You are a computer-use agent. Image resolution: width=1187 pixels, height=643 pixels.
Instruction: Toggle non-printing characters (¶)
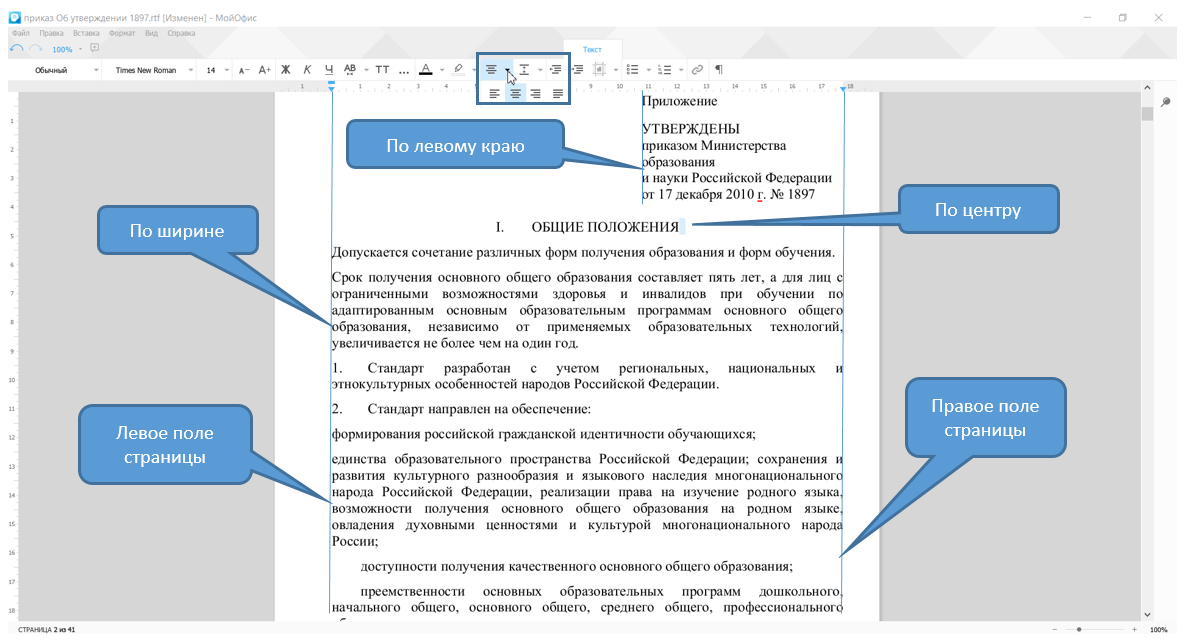coord(719,70)
